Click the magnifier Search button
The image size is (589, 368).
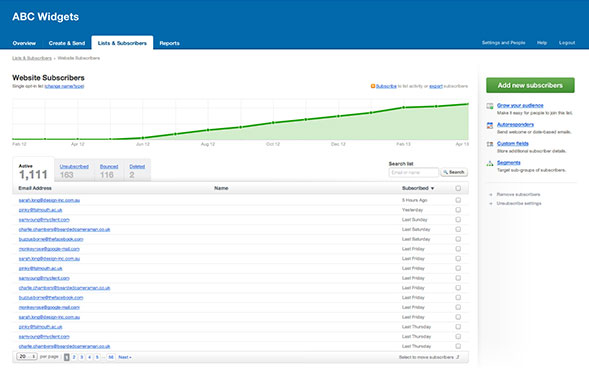(x=454, y=172)
